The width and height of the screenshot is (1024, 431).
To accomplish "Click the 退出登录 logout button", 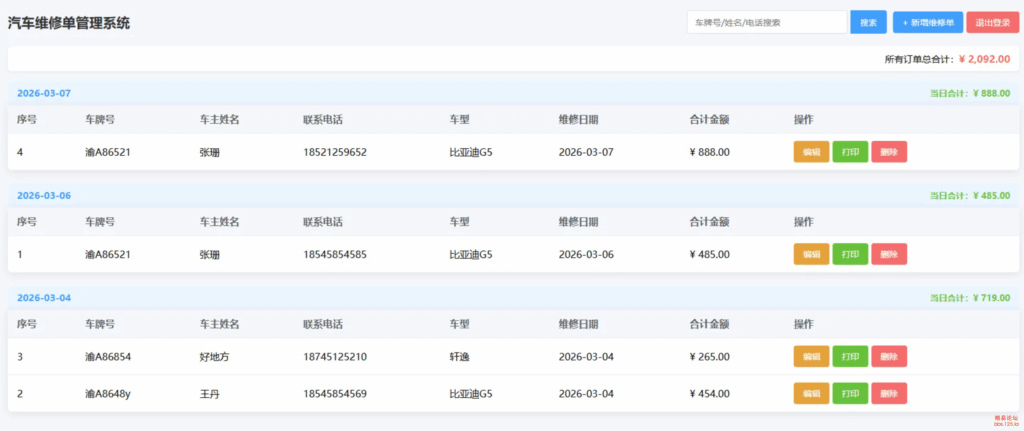I will 992,22.
